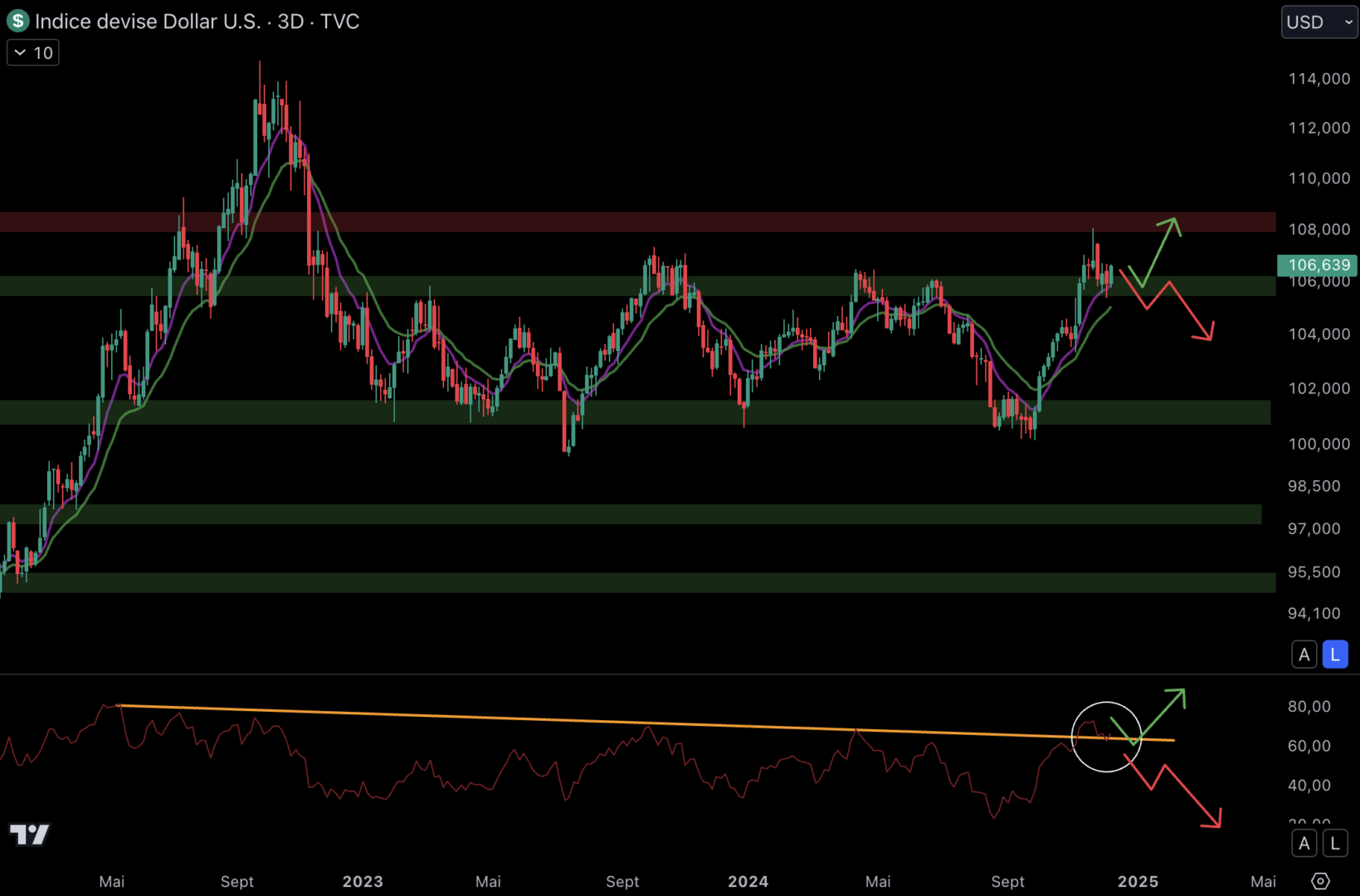Open chart settings gear icon
1360x896 pixels.
tap(1320, 881)
